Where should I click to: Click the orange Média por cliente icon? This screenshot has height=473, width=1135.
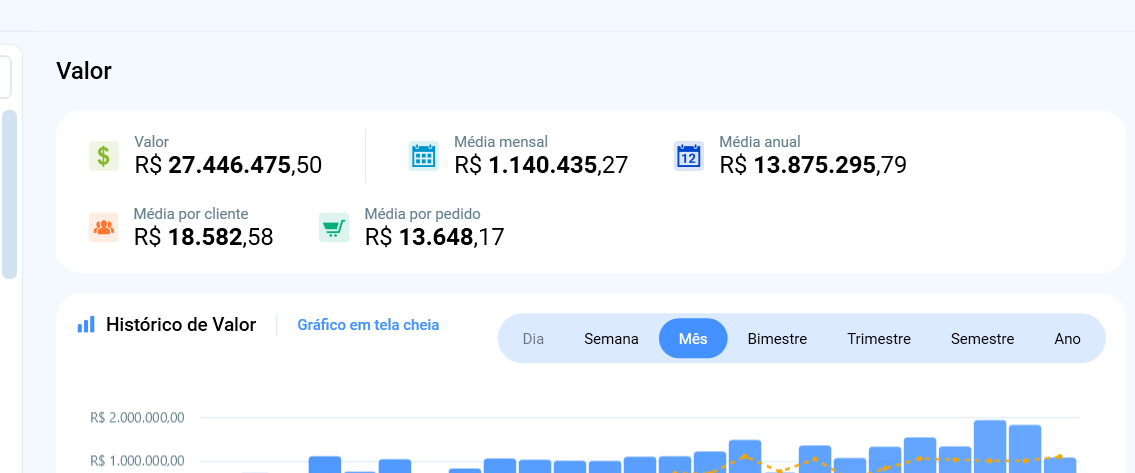coord(103,228)
